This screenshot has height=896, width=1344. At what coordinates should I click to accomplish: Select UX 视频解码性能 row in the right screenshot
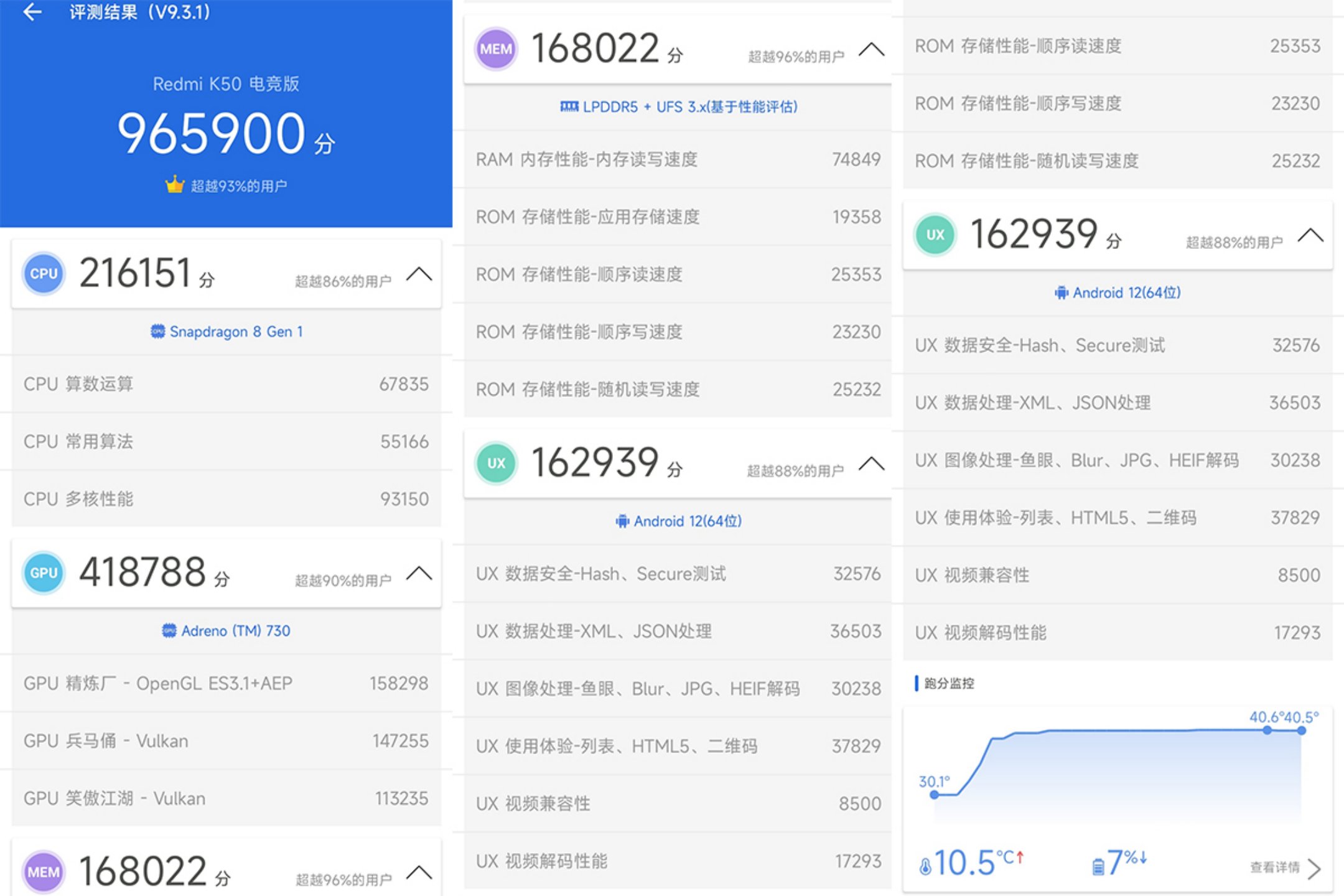[x=1118, y=632]
